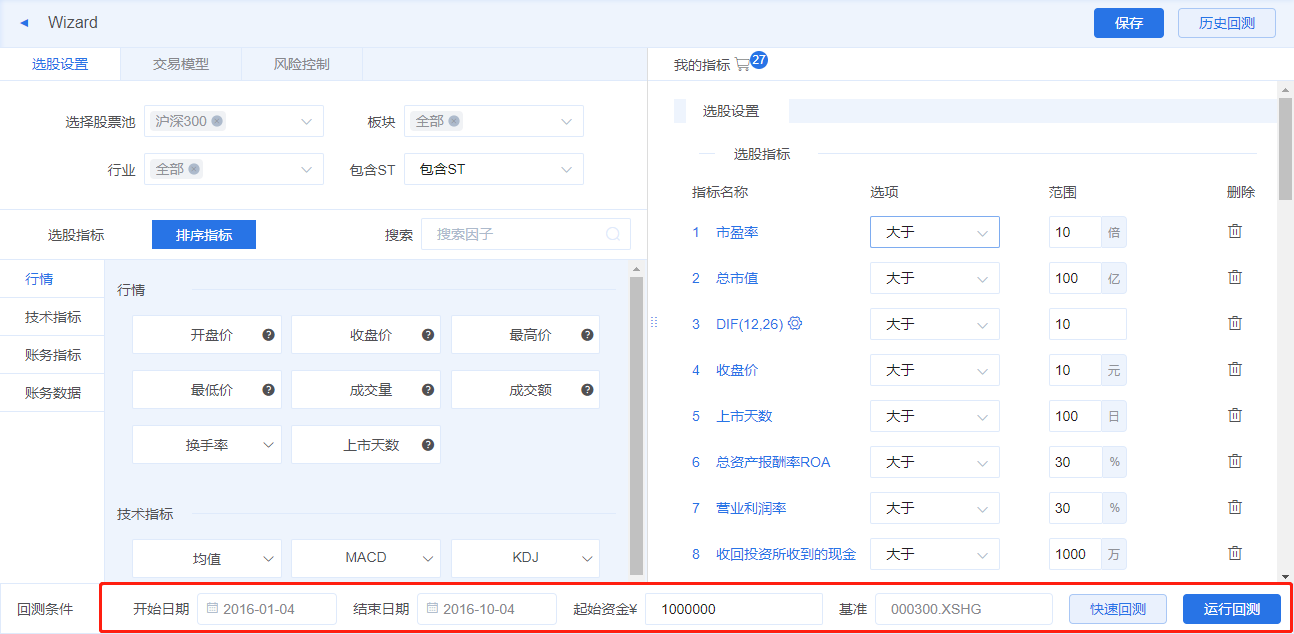Image resolution: width=1294 pixels, height=634 pixels.
Task: Click the 保存 button
Action: pos(1128,22)
